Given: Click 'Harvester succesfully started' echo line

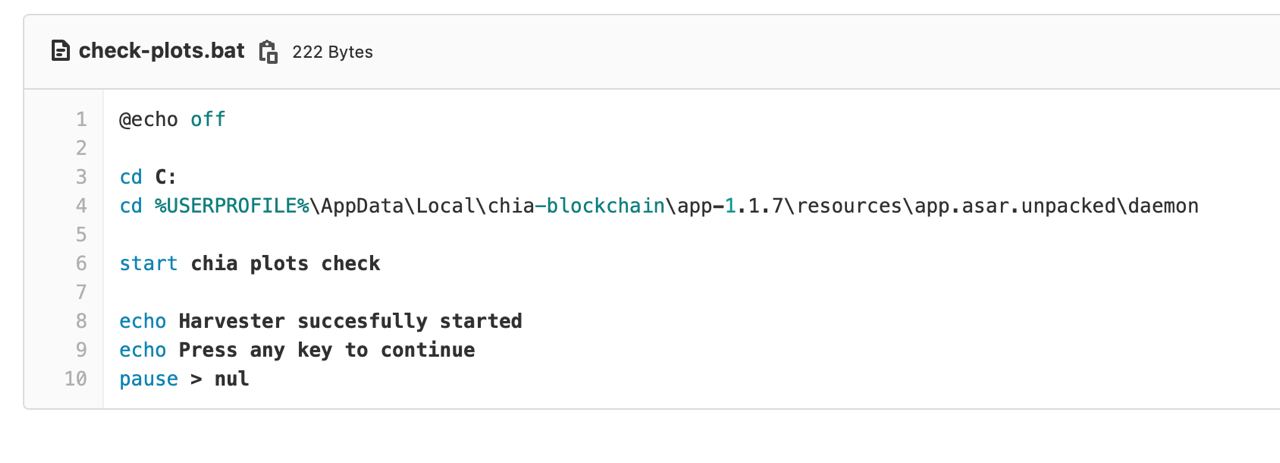Looking at the screenshot, I should pyautogui.click(x=321, y=321).
